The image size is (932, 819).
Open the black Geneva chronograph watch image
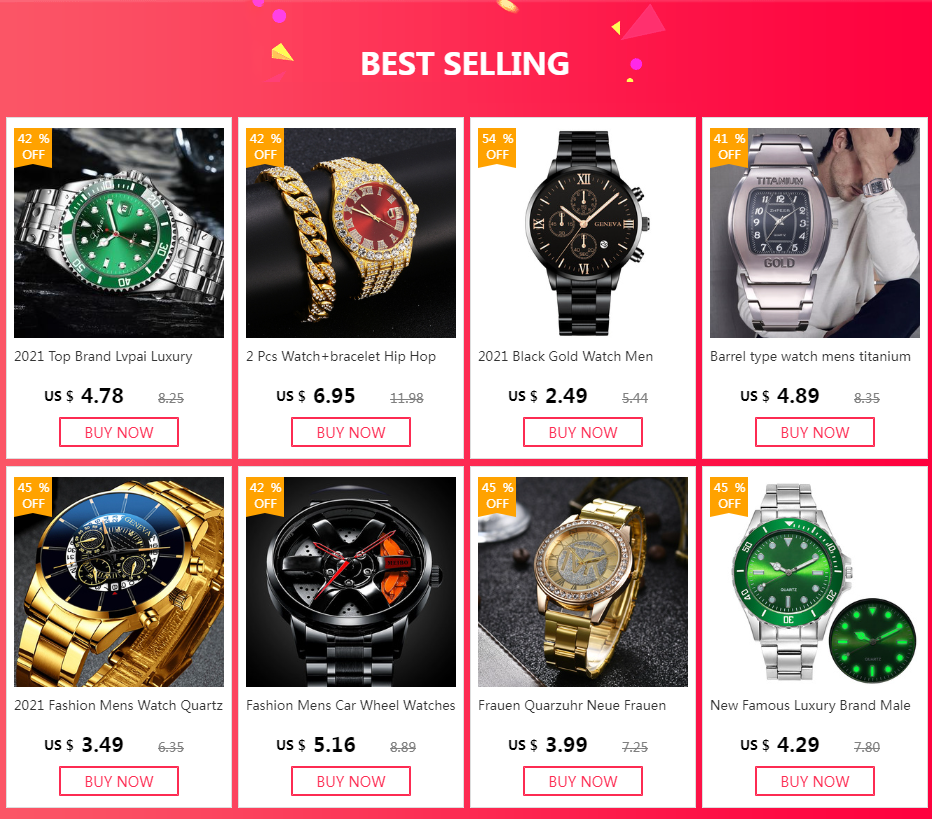point(582,233)
